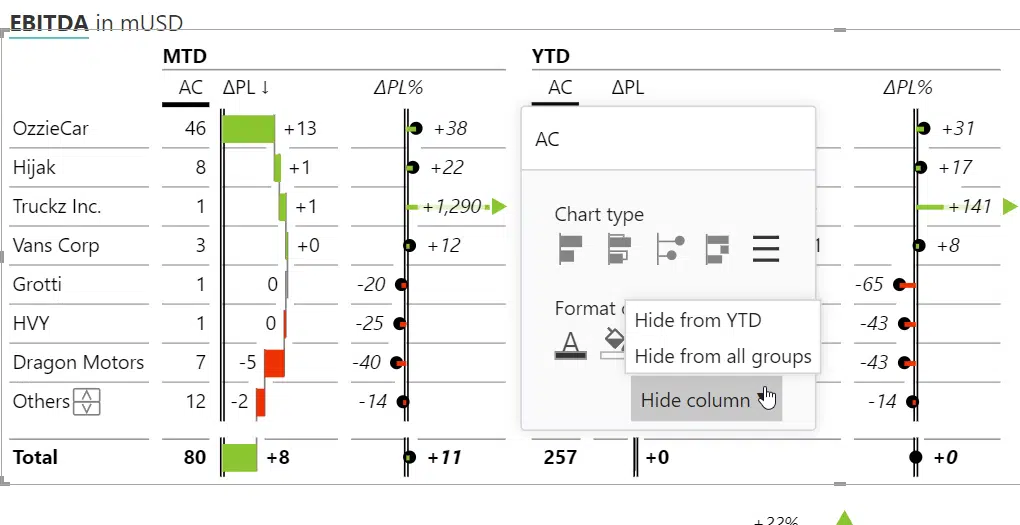Image resolution: width=1020 pixels, height=525 pixels.
Task: Click the OzzieCar green +13 variance bar
Action: [x=248, y=128]
